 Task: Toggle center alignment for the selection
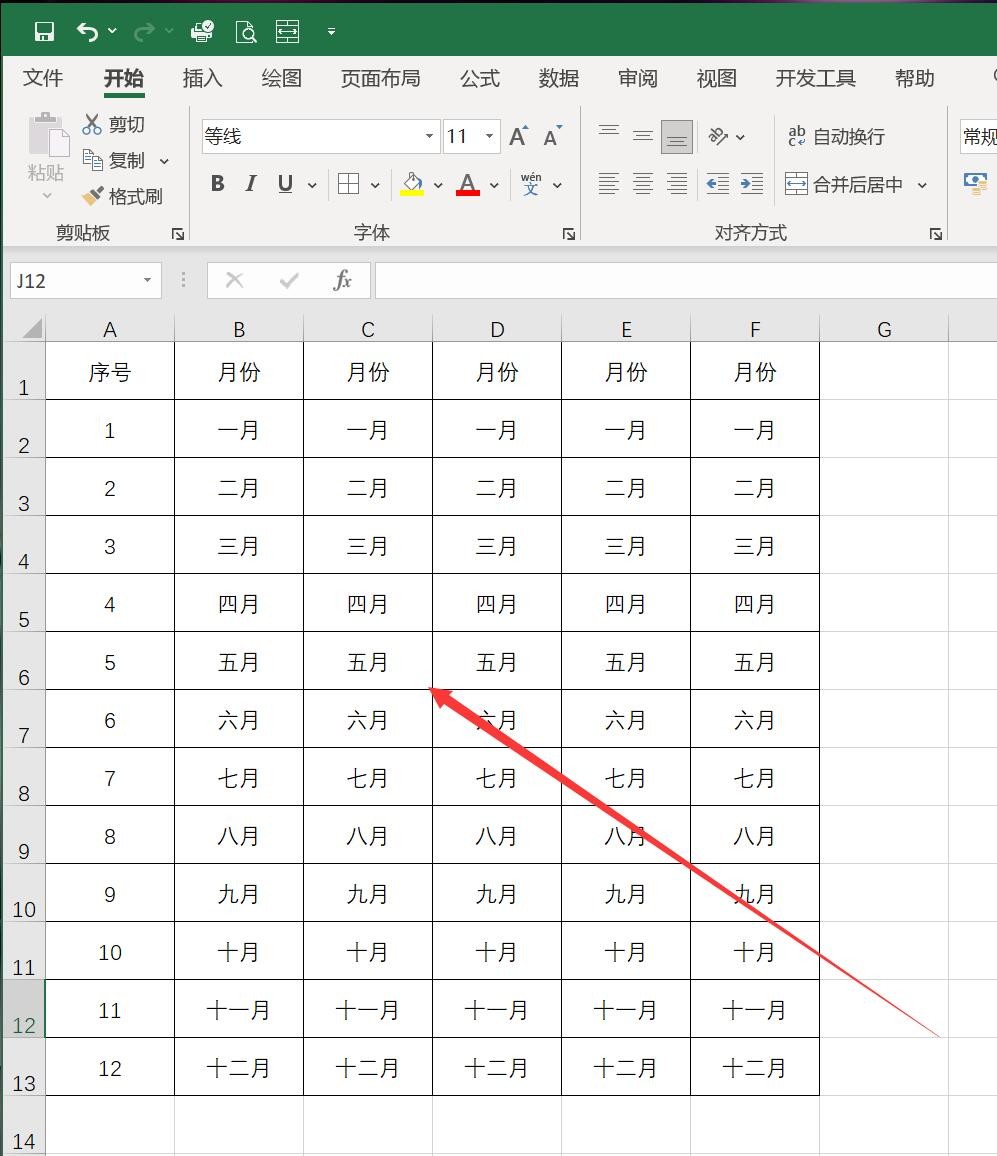point(642,182)
